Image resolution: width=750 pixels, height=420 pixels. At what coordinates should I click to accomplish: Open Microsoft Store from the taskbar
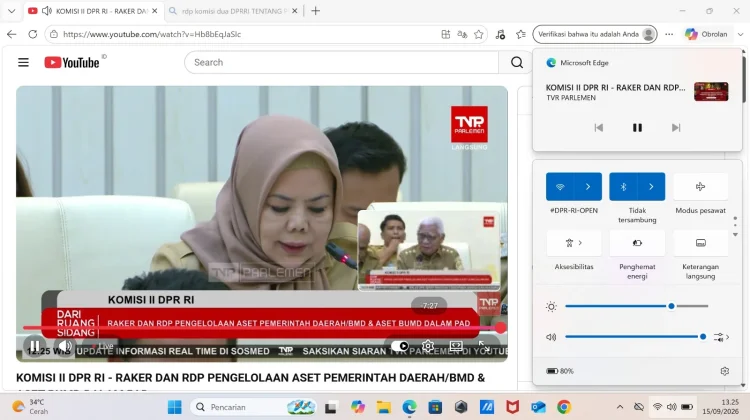(435, 407)
